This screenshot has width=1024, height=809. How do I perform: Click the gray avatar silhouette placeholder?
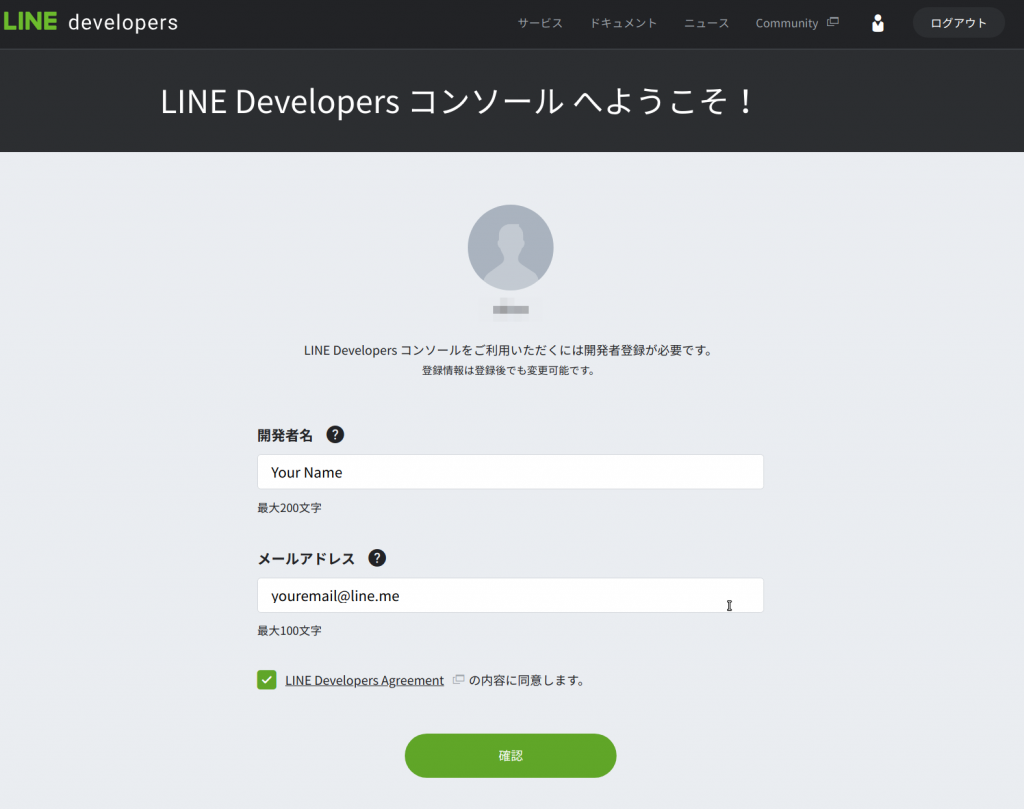pos(510,247)
